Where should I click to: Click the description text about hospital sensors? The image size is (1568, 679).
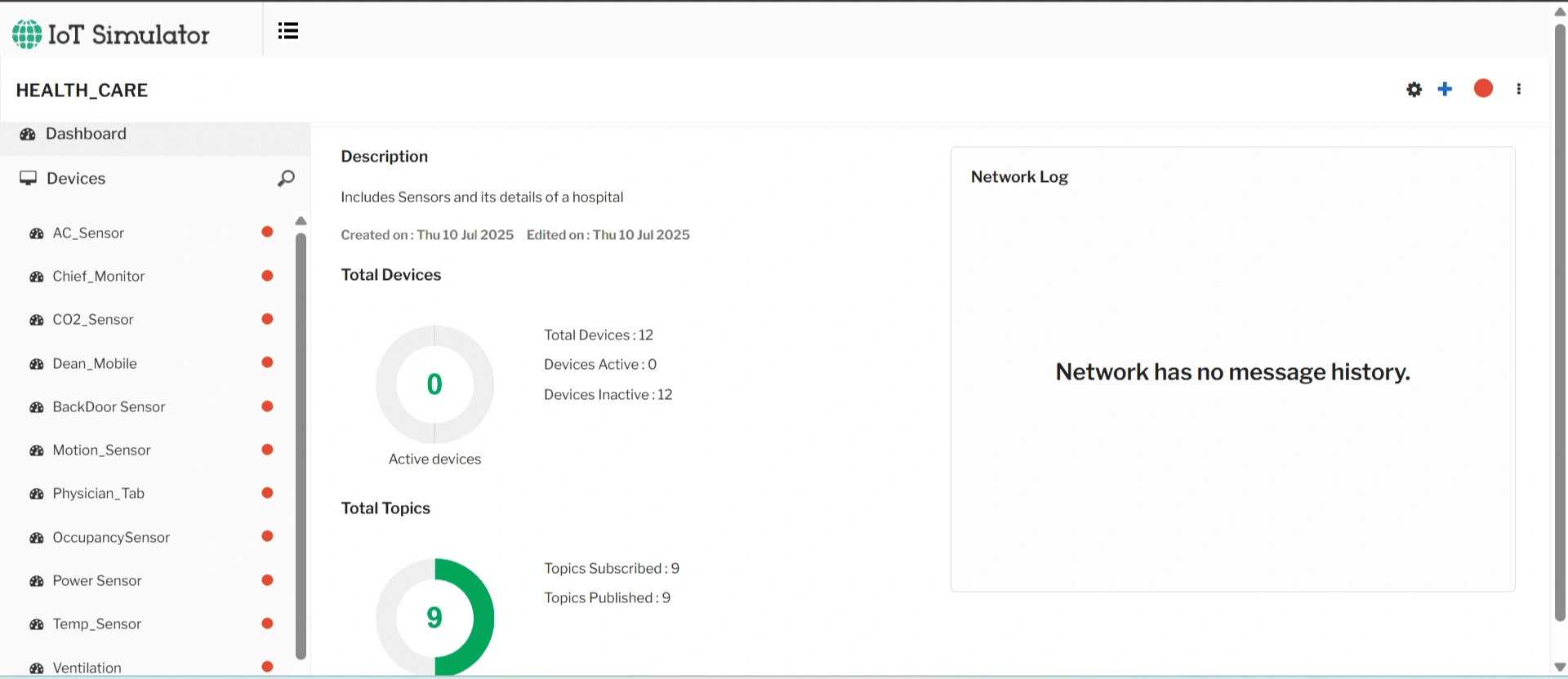tap(482, 197)
